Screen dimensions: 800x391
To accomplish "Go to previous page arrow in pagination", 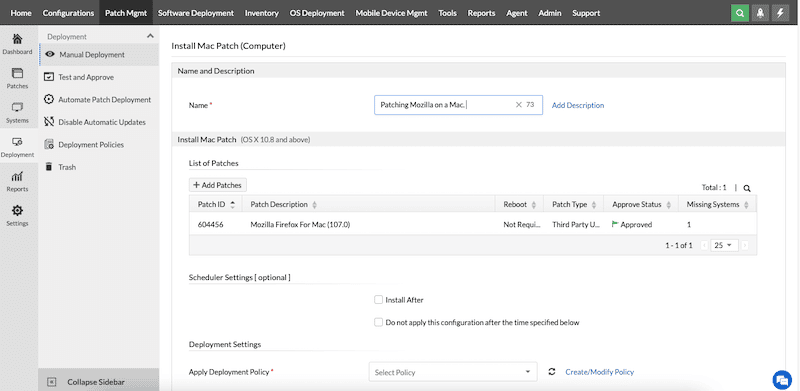I will (705, 245).
